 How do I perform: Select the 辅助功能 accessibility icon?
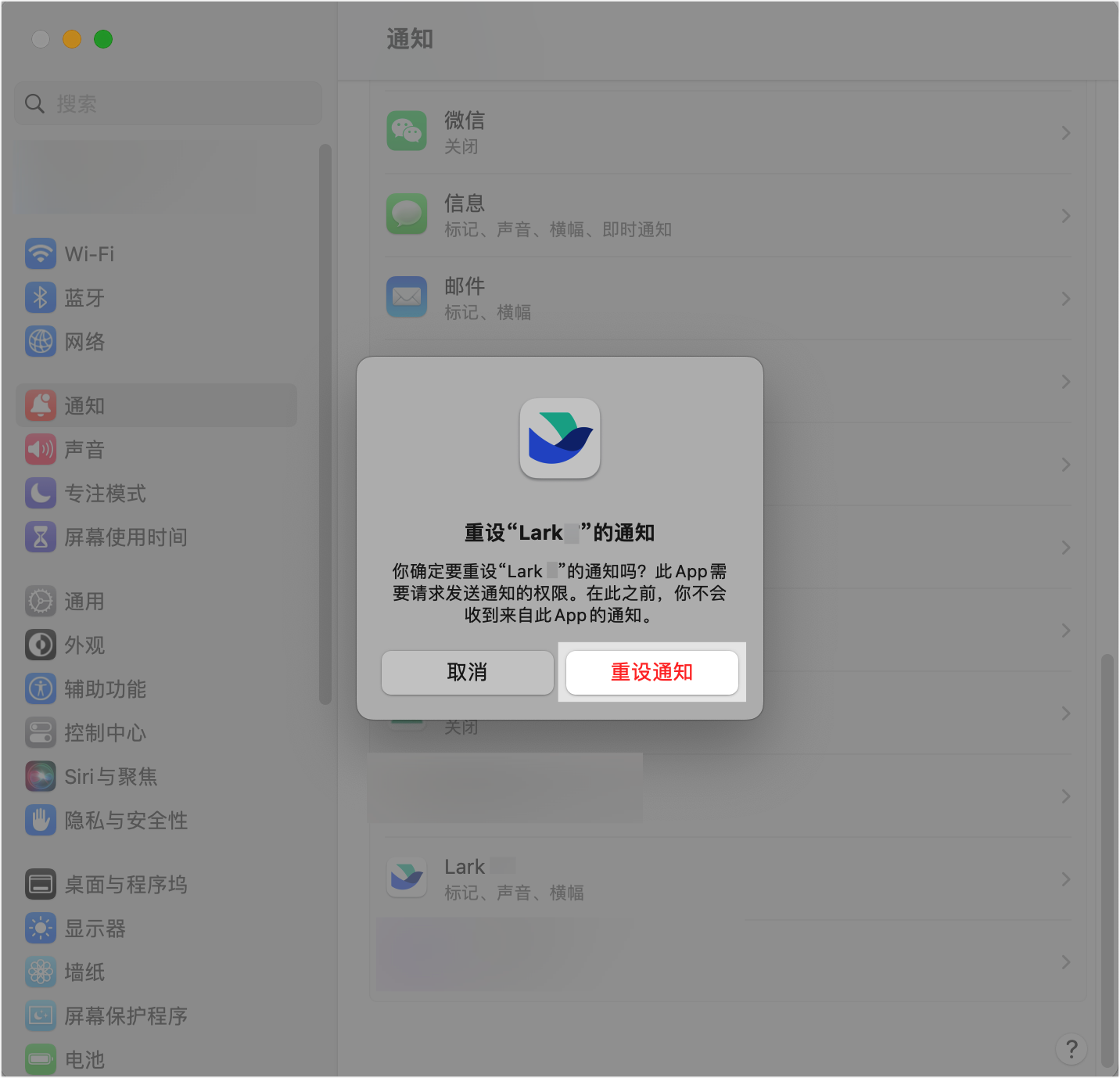click(x=41, y=688)
